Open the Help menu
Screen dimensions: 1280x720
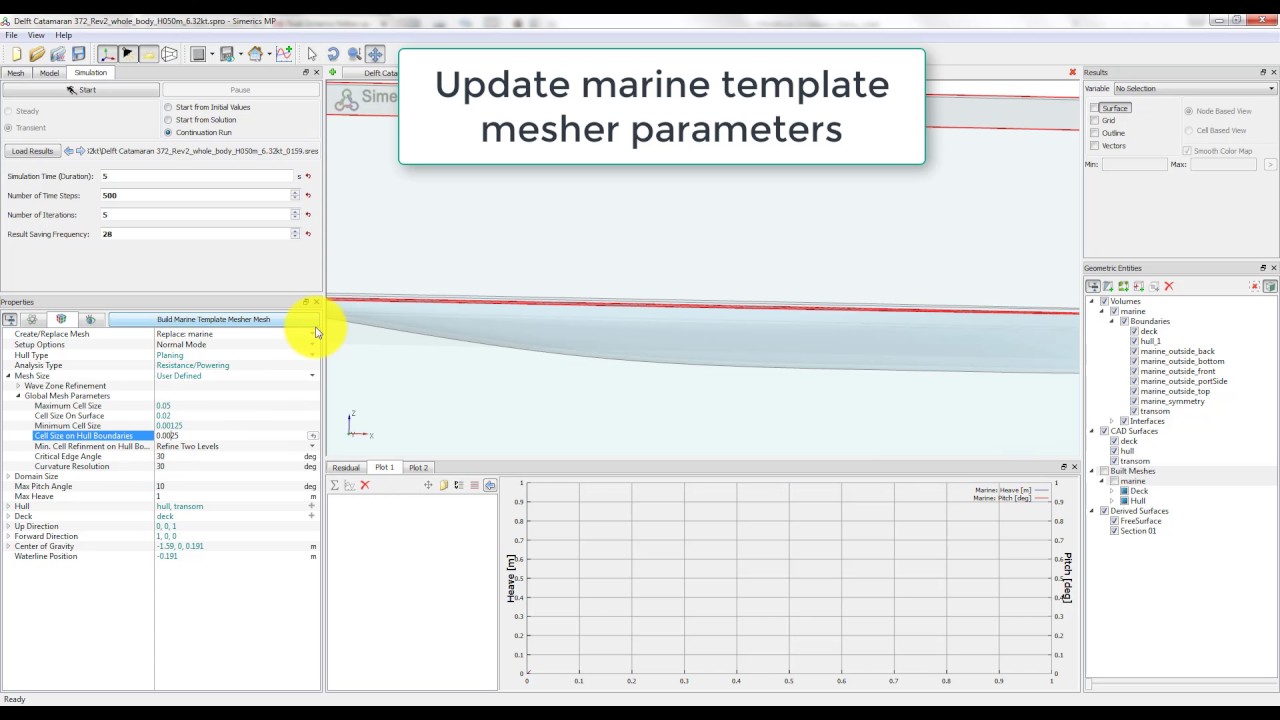click(63, 35)
